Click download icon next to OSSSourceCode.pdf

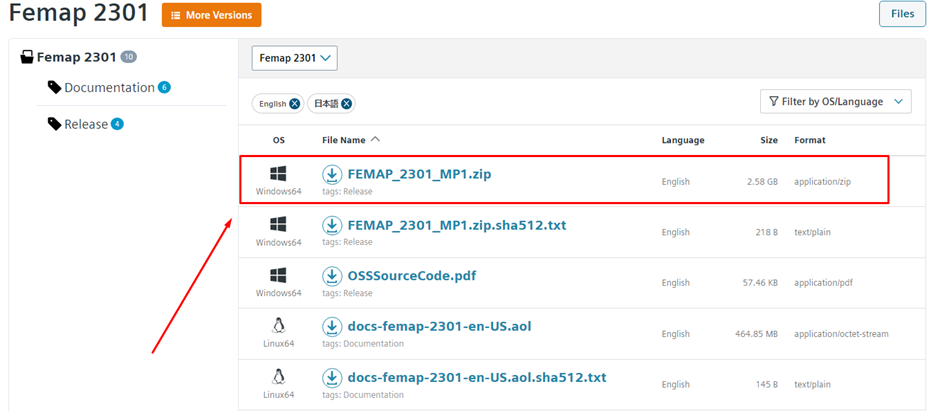pyautogui.click(x=331, y=276)
